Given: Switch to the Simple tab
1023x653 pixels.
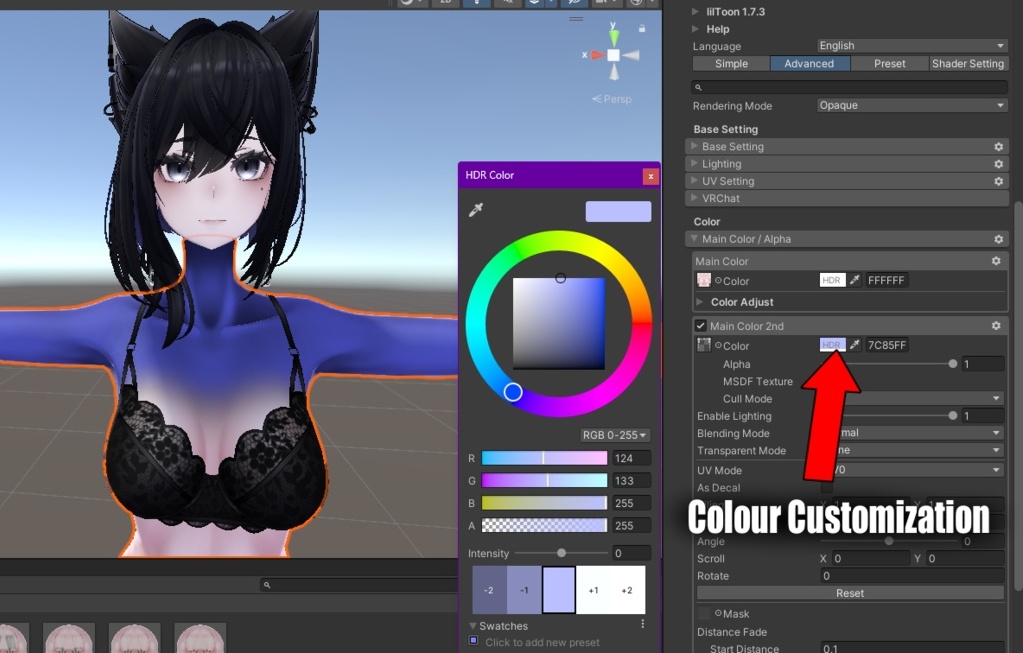Looking at the screenshot, I should tap(731, 63).
